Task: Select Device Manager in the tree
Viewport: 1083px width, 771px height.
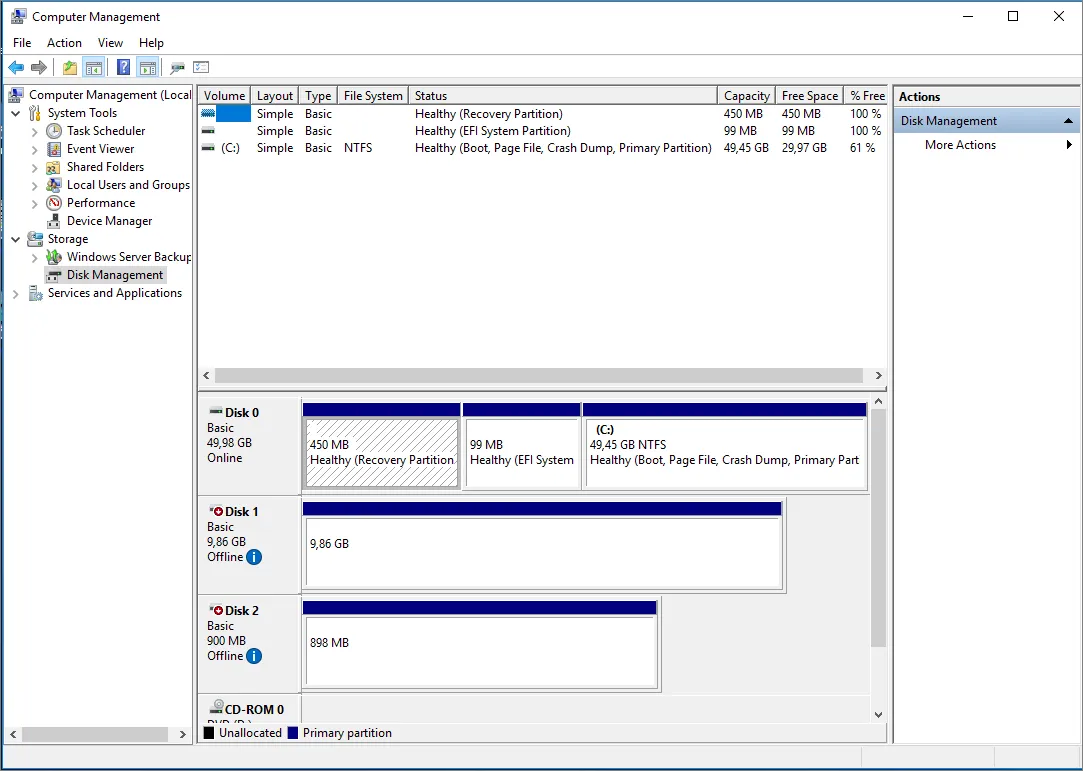Action: click(x=109, y=221)
